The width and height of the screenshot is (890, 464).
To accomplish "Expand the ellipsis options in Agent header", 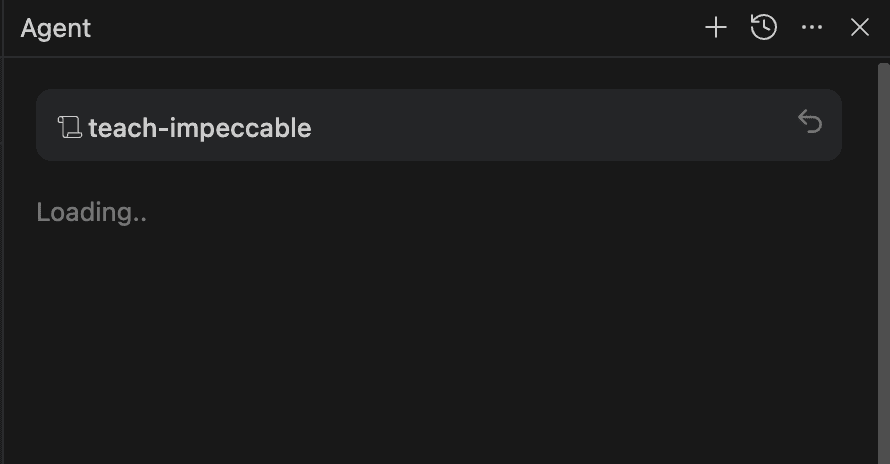I will (812, 28).
